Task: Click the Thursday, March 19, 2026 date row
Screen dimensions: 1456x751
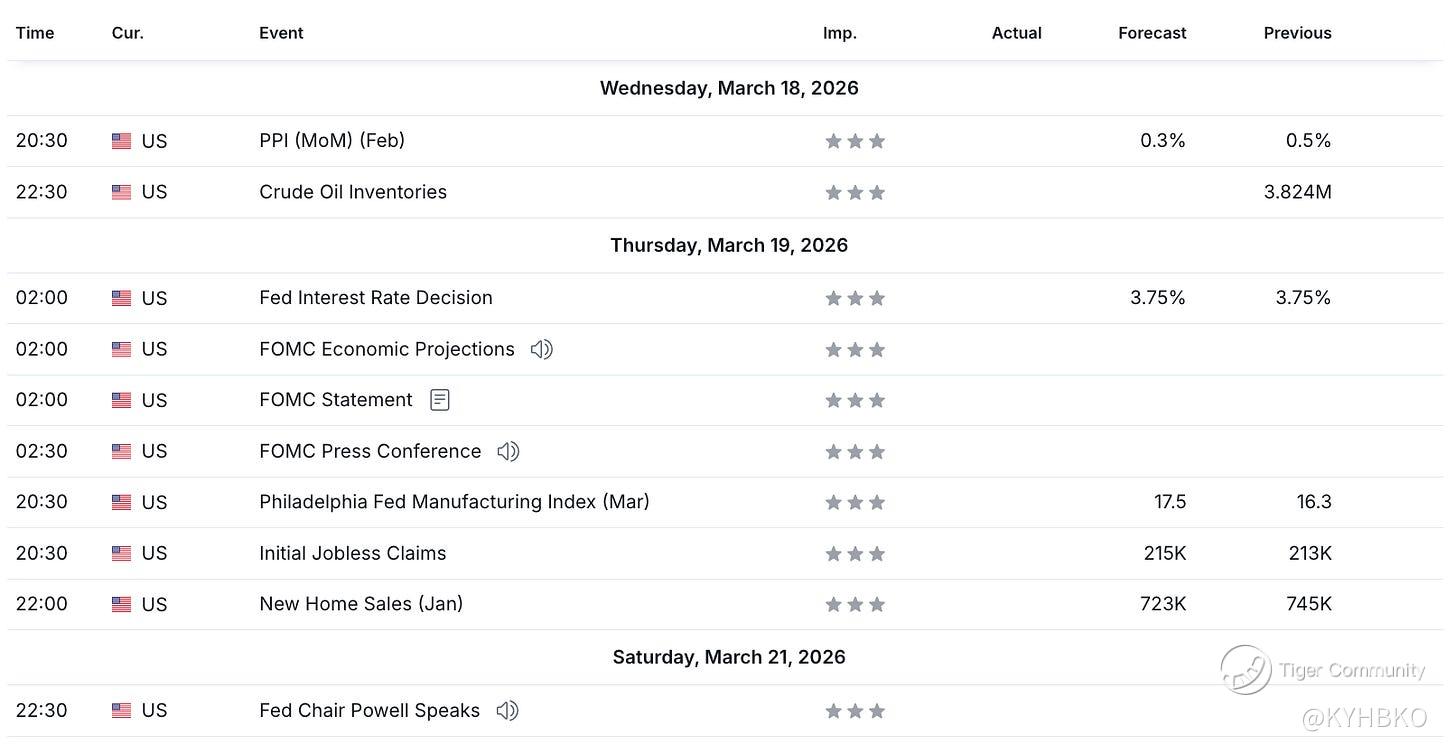Action: [729, 246]
